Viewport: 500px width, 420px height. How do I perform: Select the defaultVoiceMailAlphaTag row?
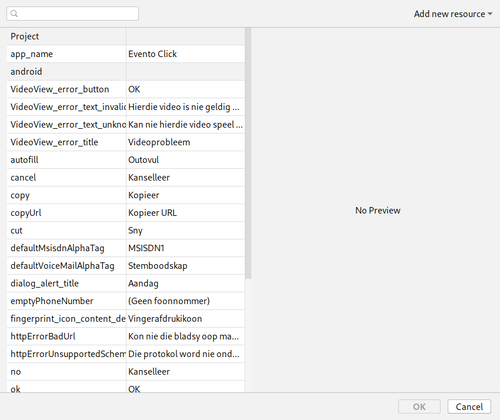click(x=126, y=266)
